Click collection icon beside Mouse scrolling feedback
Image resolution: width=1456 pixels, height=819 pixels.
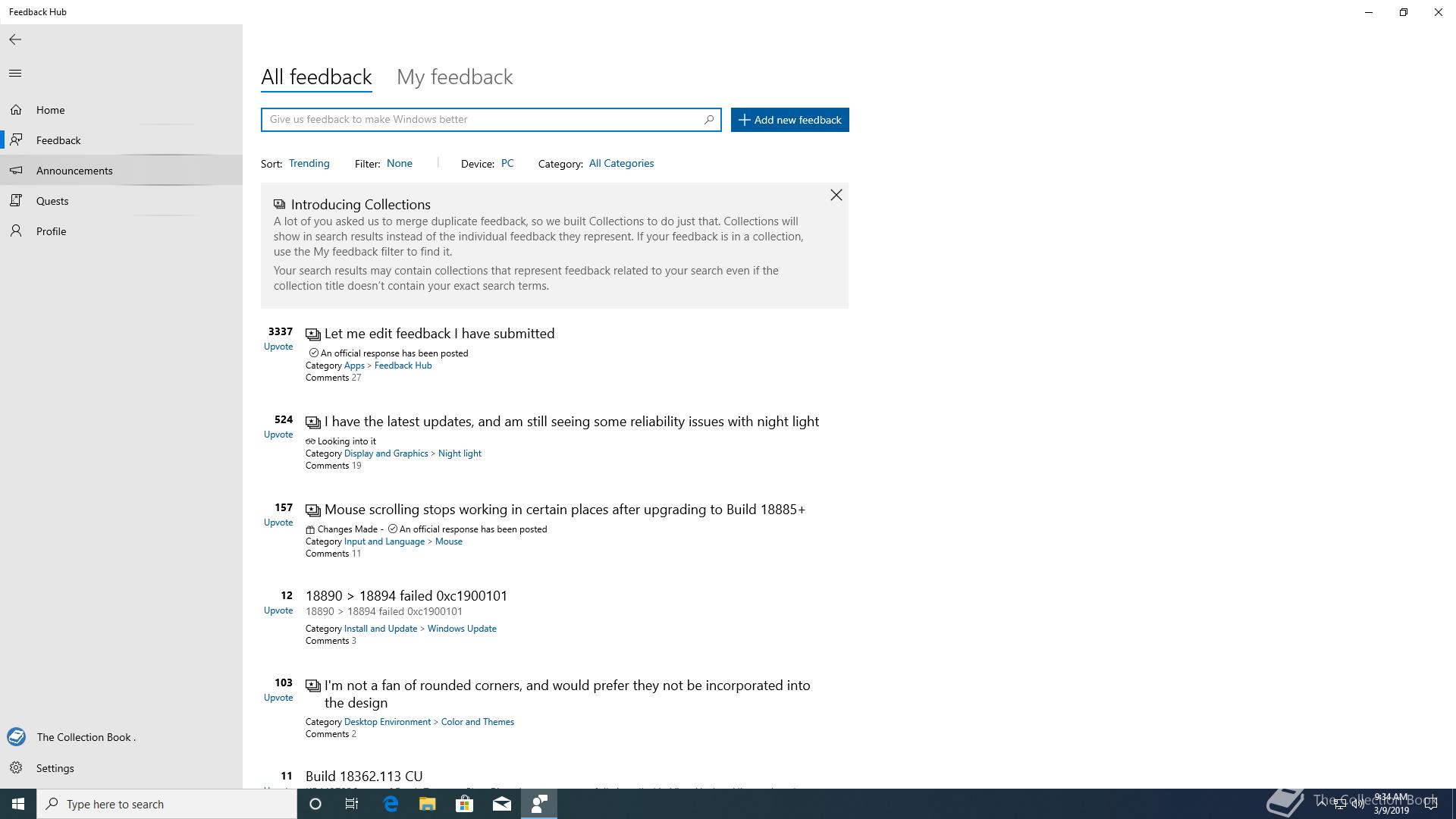point(313,510)
